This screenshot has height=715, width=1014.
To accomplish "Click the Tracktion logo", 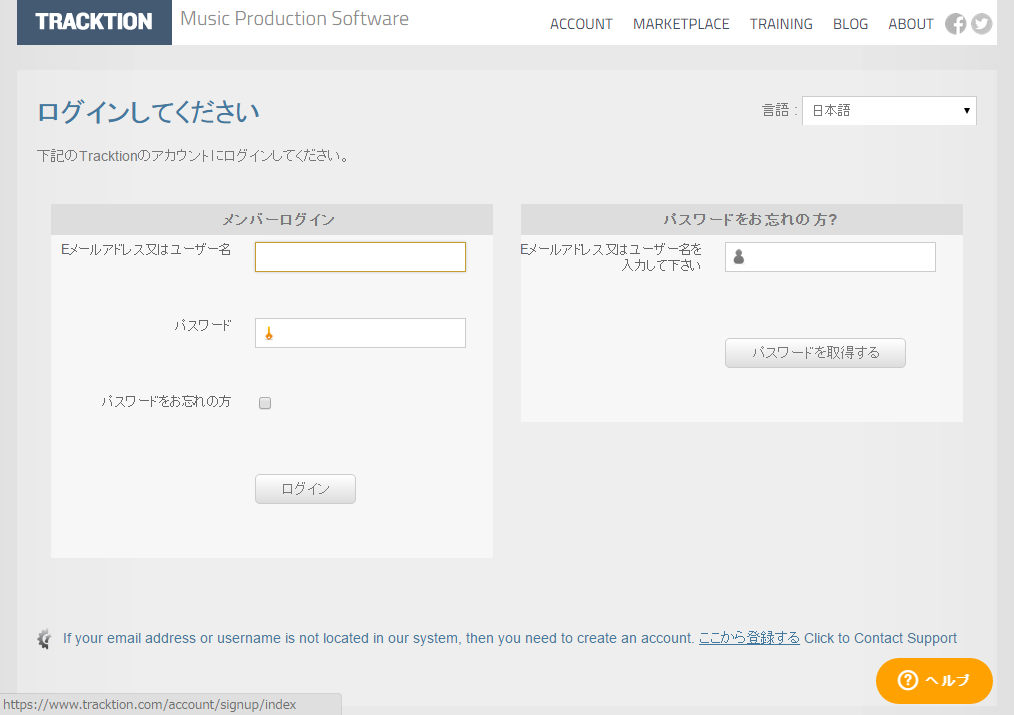I will click(94, 22).
